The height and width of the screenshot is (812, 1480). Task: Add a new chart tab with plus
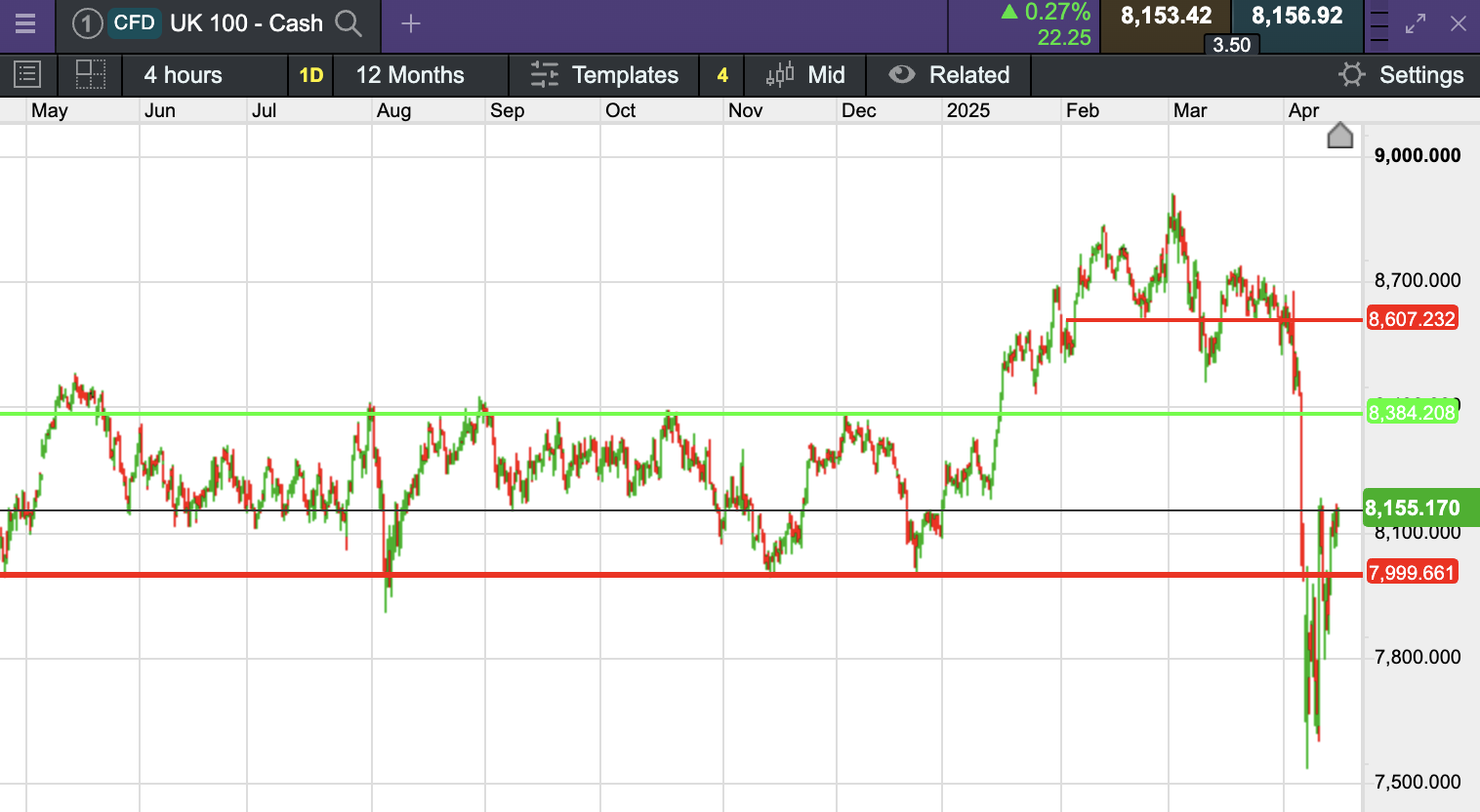click(411, 23)
